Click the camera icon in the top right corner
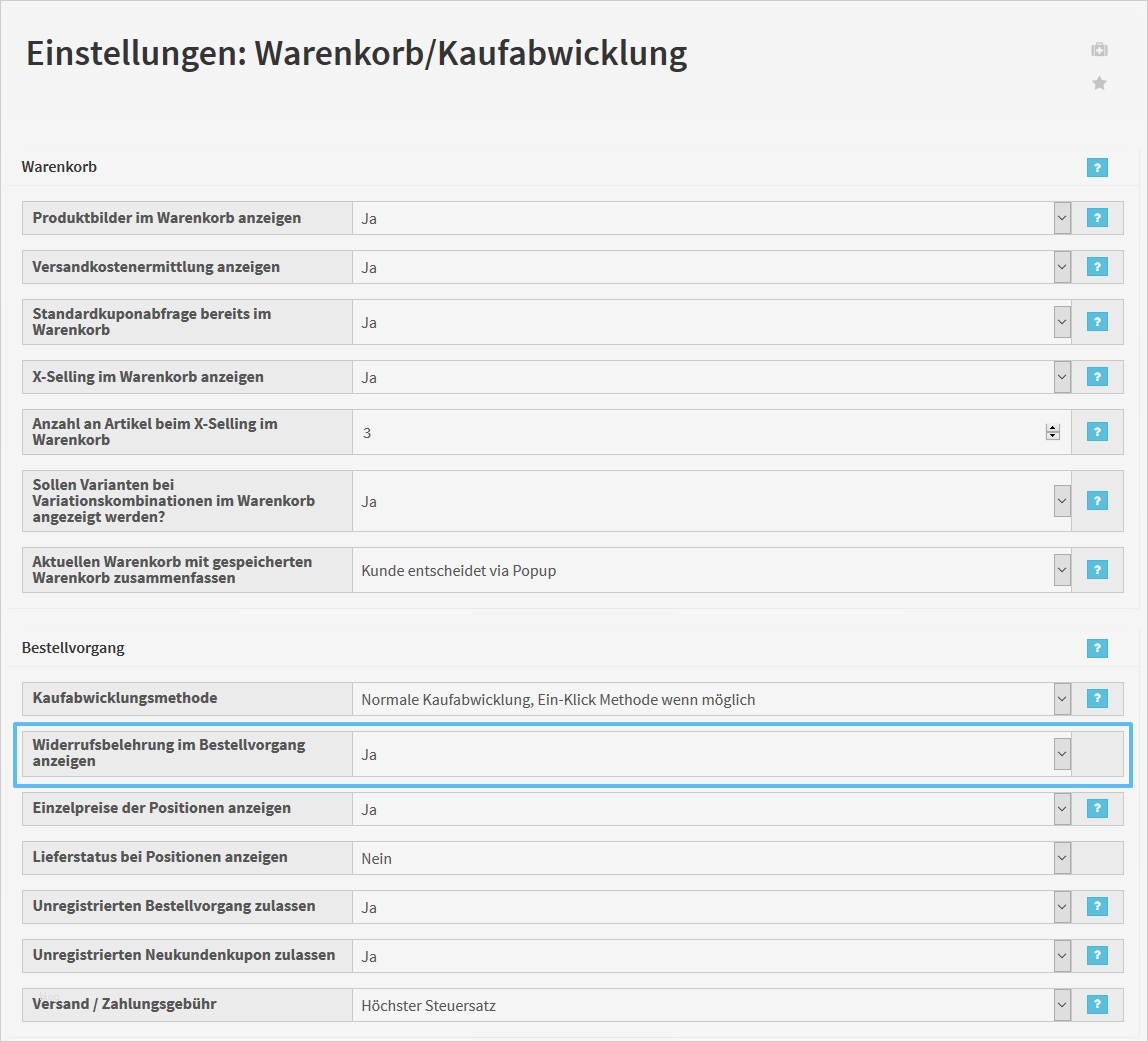Screen dimensions: 1148x1042 tap(1099, 48)
